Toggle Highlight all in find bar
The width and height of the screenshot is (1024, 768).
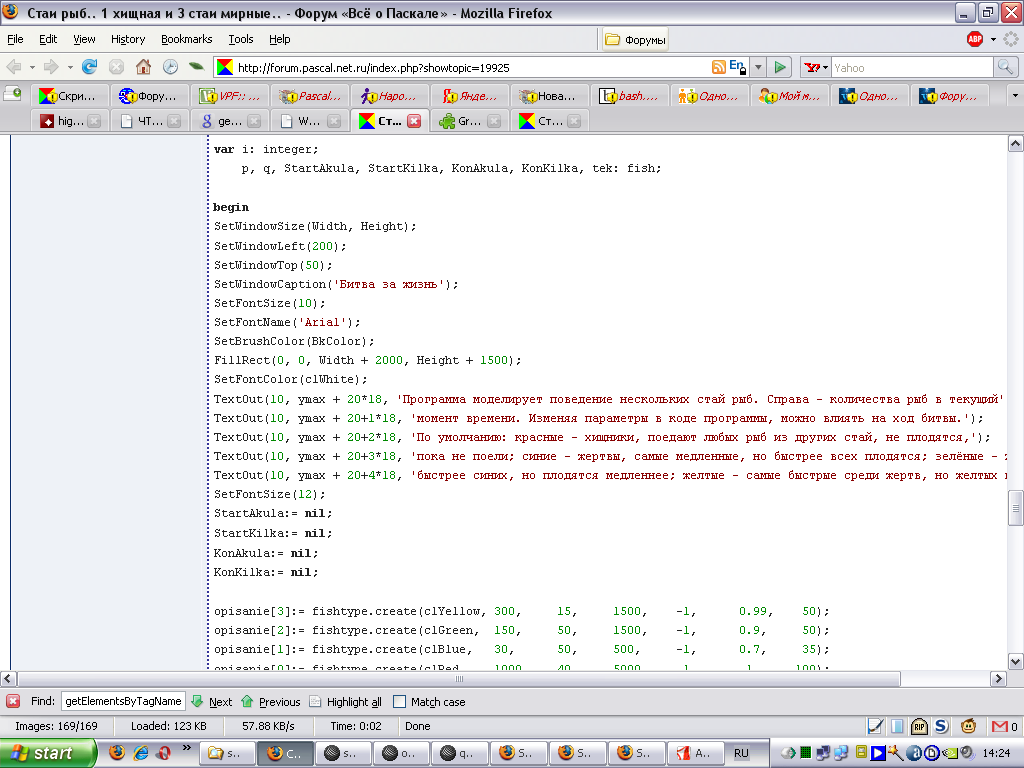point(346,702)
